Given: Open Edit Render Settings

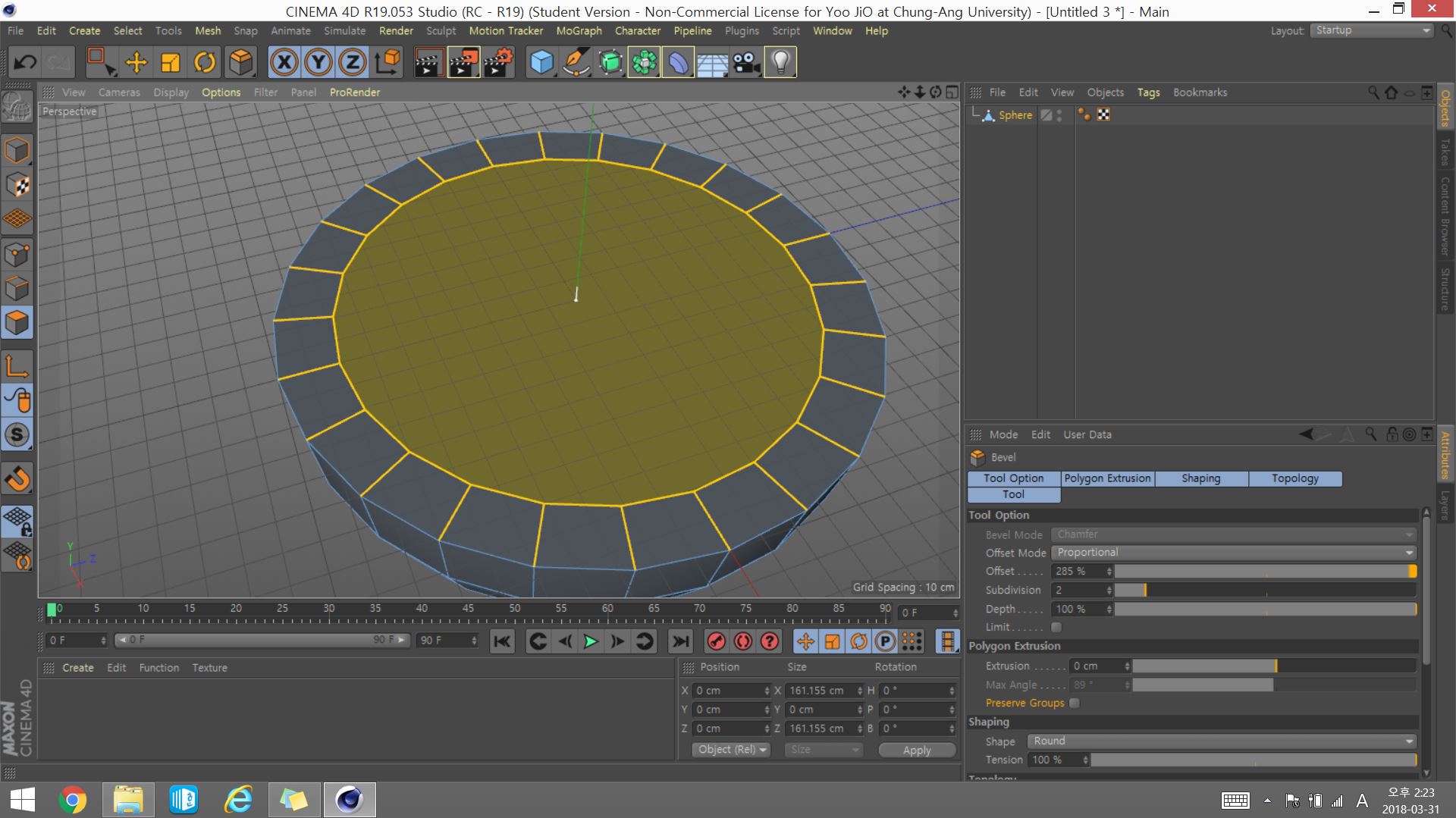Looking at the screenshot, I should point(499,62).
